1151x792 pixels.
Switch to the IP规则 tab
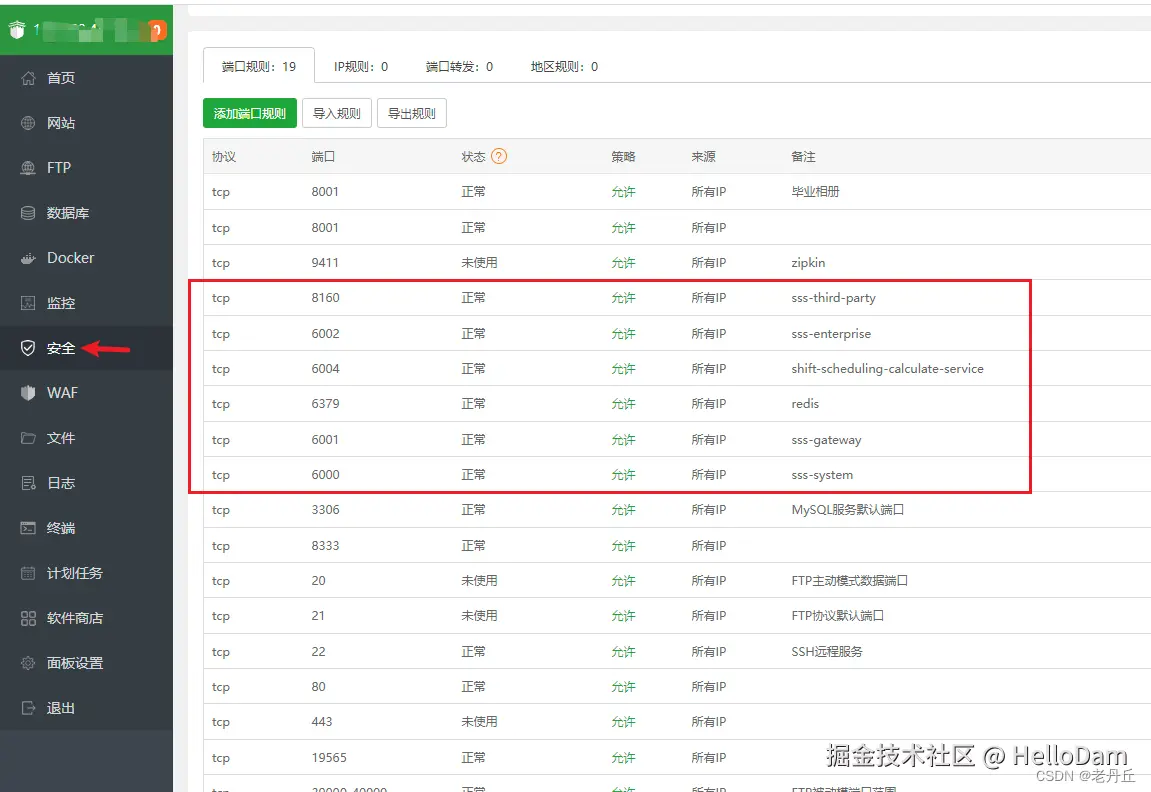pos(361,67)
